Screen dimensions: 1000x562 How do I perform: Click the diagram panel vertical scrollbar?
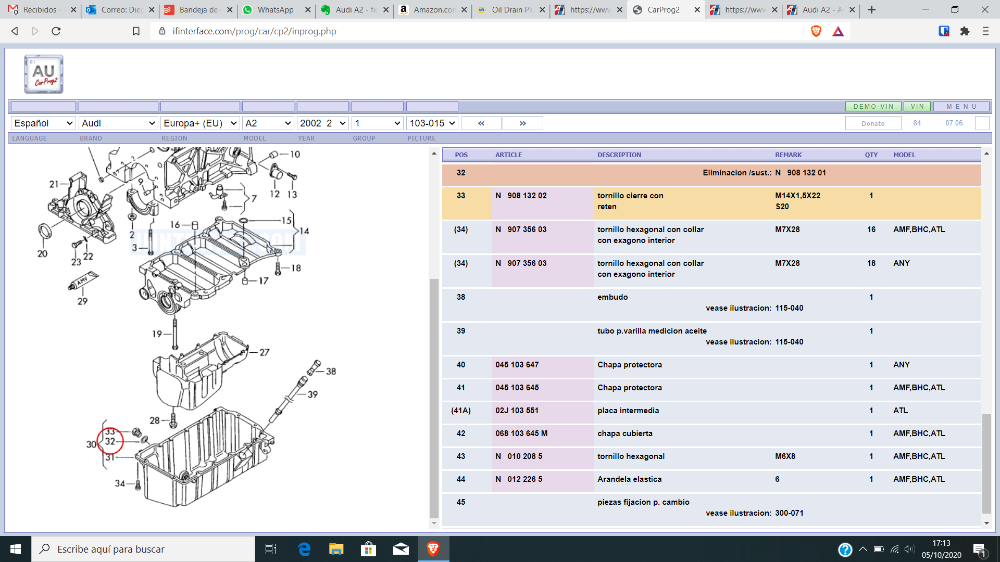(434, 397)
